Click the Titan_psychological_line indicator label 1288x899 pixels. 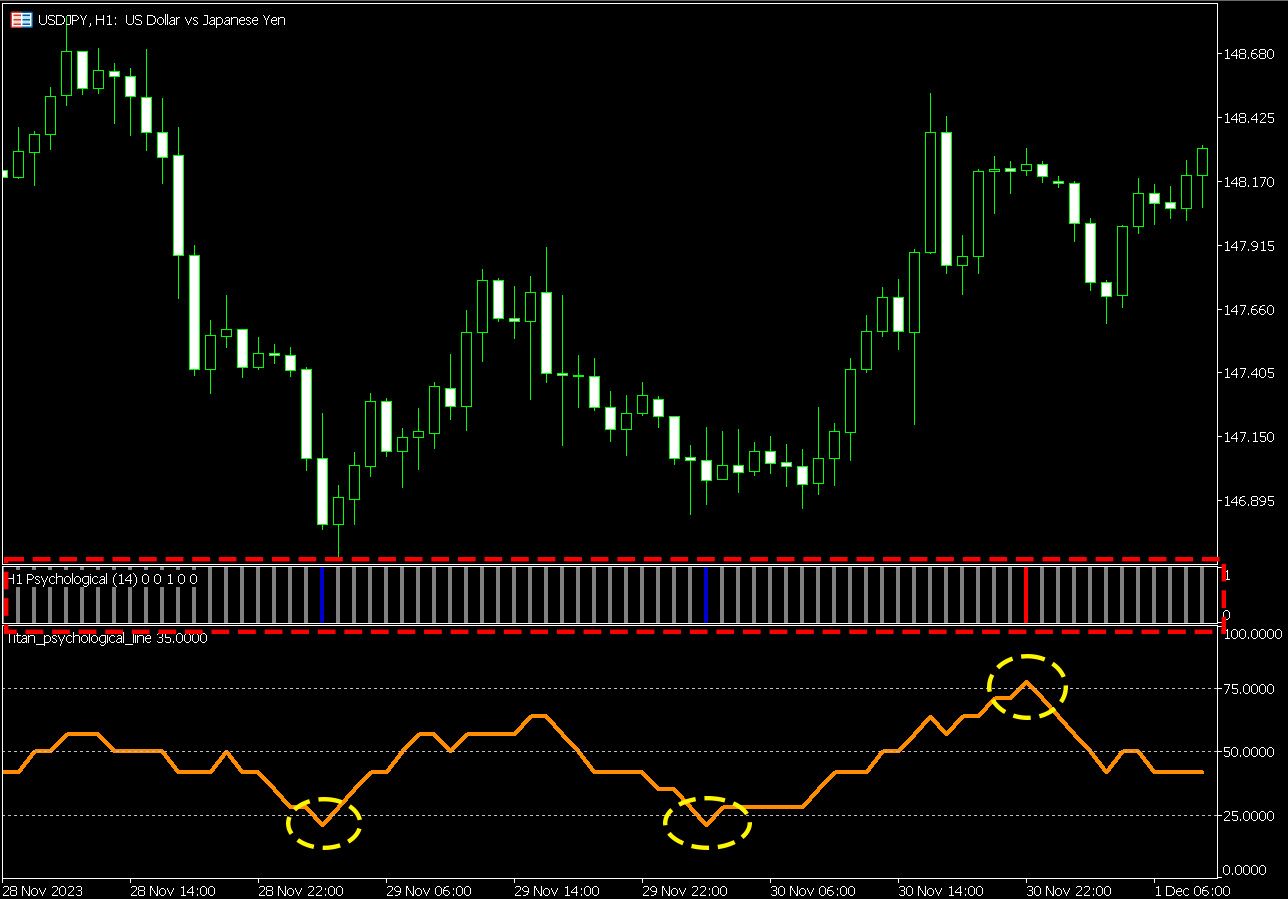(107, 638)
